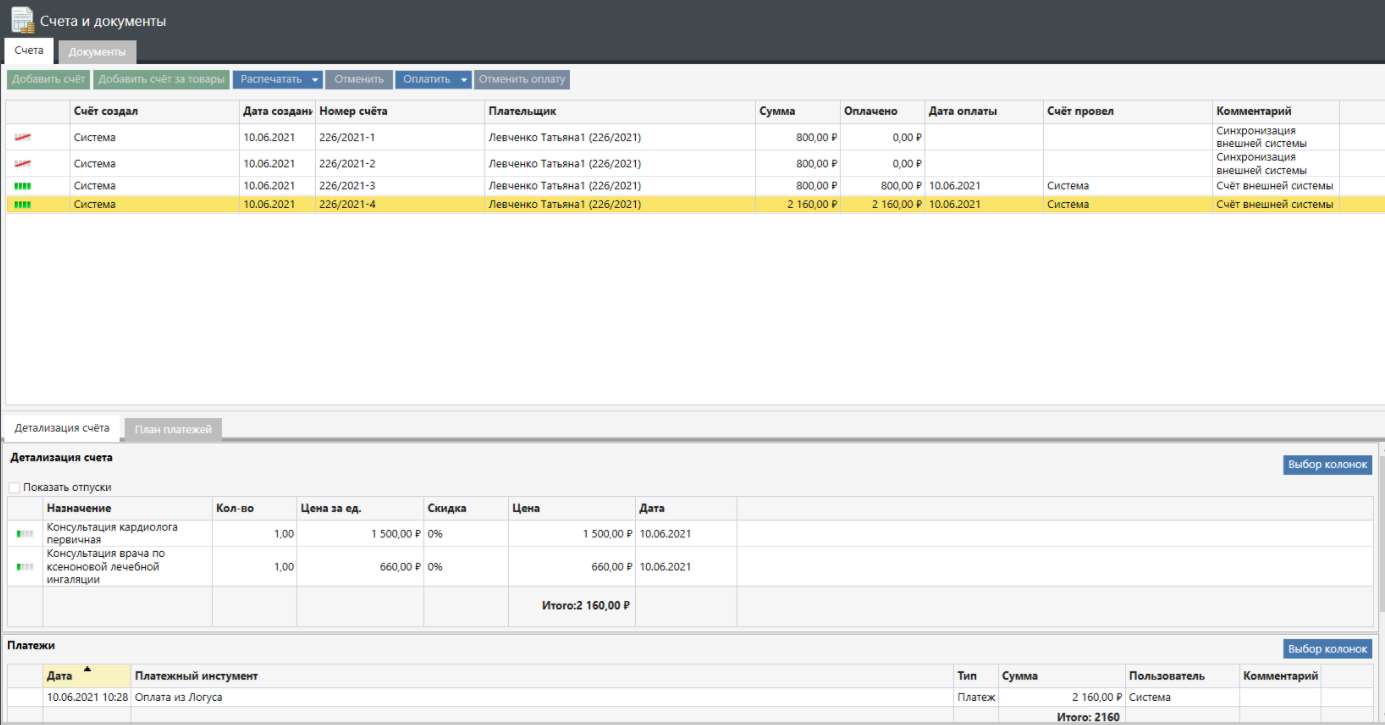Click status icon beside Консультация кардиолога первичная
This screenshot has height=725, width=1385.
point(25,534)
